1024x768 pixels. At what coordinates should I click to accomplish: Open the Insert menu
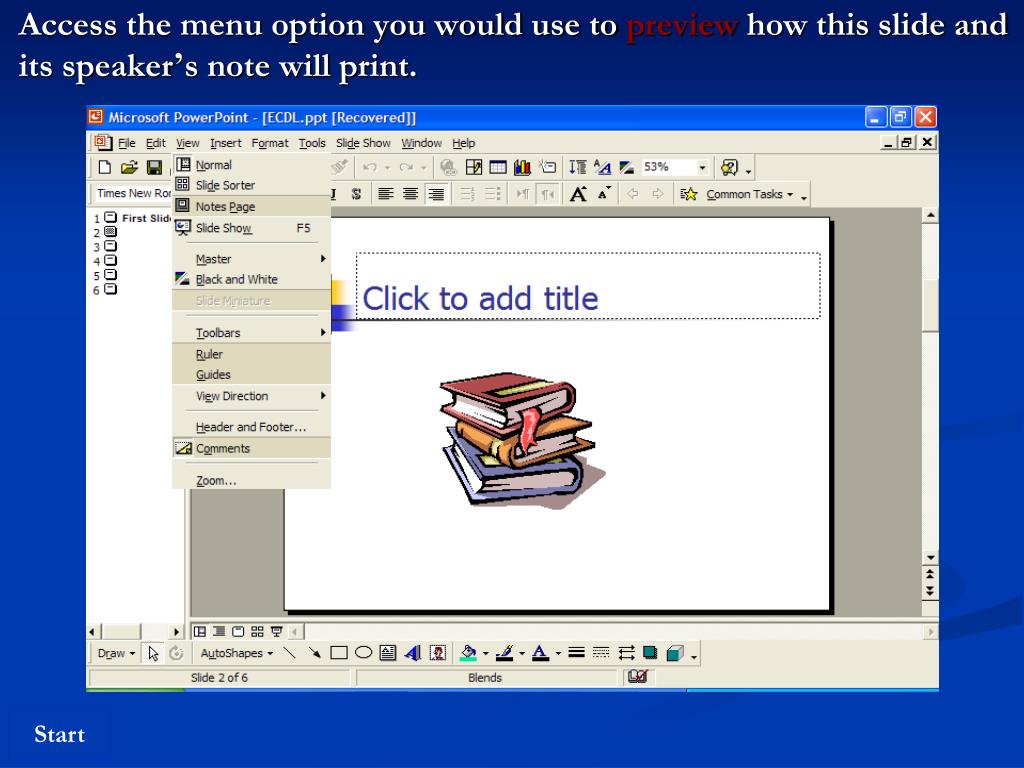(225, 143)
